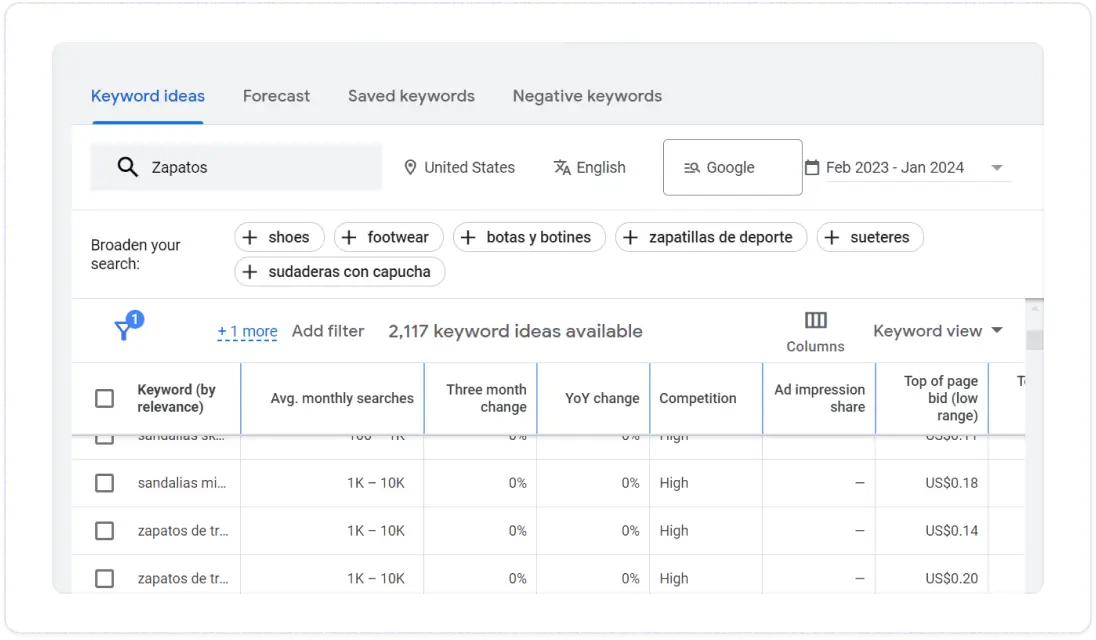Image resolution: width=1096 pixels, height=640 pixels.
Task: Expand the Feb 2023 - Jan 2024 date dropdown
Action: (x=997, y=167)
